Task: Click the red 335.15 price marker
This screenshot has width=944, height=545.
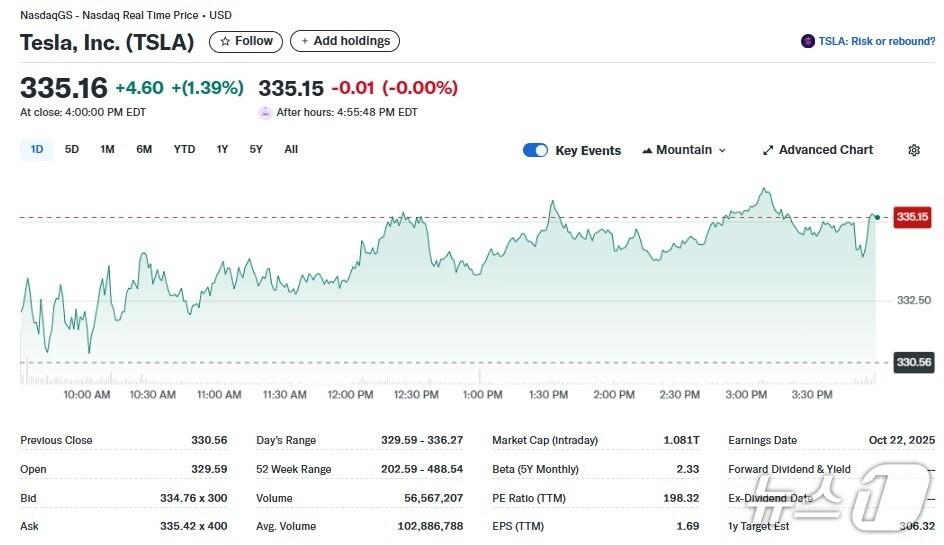Action: (912, 216)
